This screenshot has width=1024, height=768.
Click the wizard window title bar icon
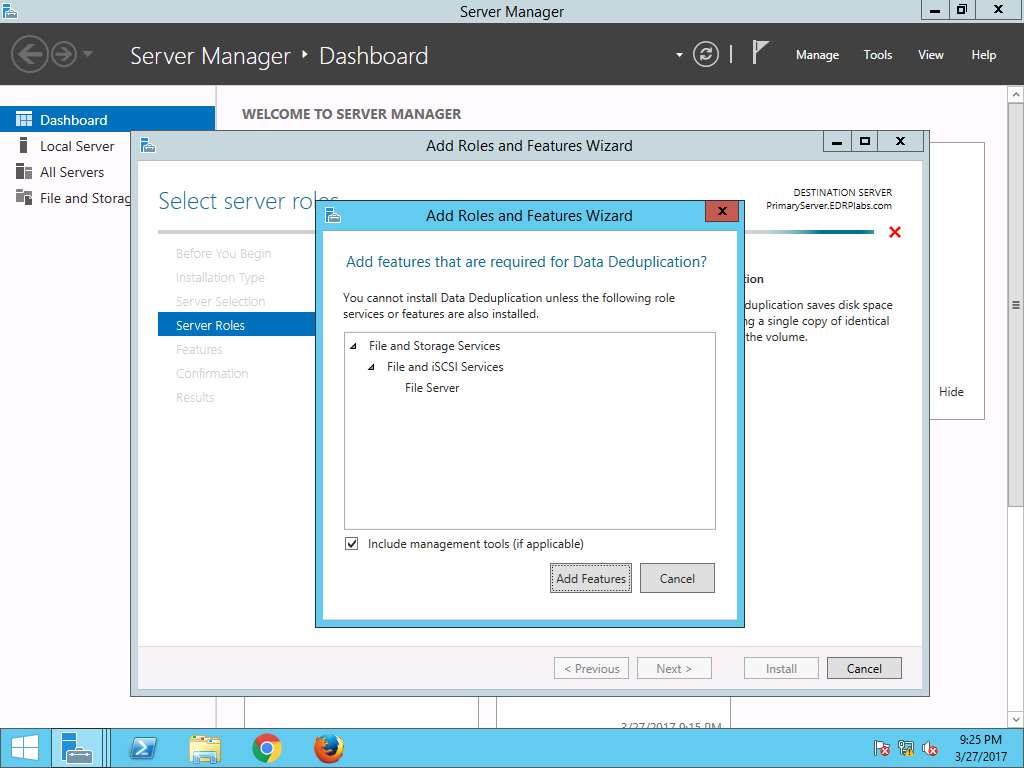(x=148, y=145)
